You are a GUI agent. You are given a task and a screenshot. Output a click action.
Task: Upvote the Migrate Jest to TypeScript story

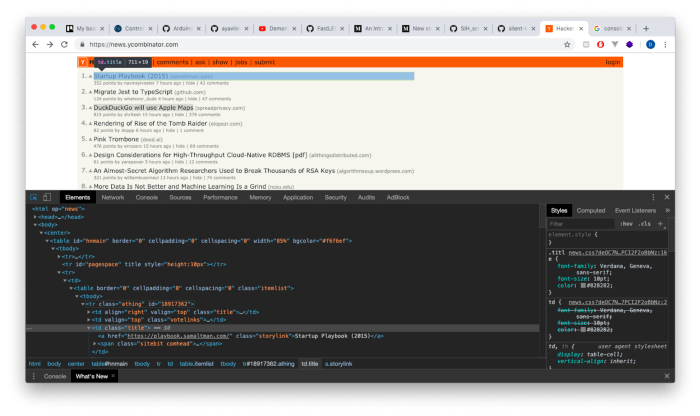coord(90,92)
